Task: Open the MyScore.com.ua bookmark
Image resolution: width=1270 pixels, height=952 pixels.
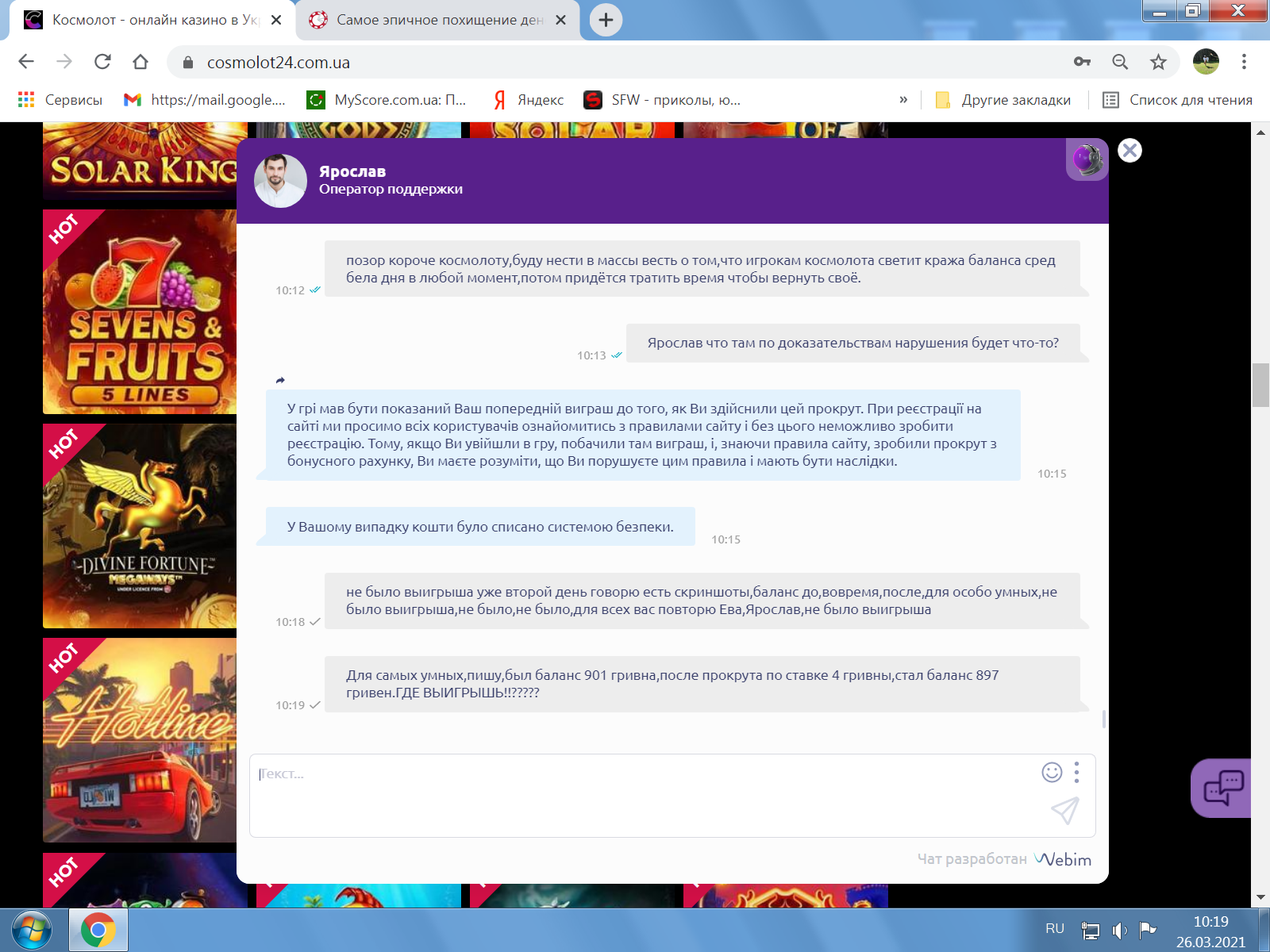Action: 387,100
